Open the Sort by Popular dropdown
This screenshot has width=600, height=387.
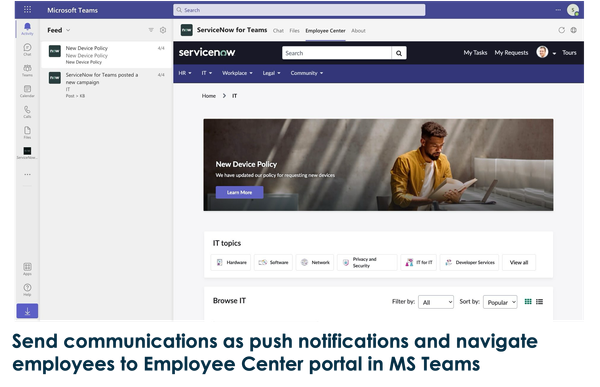click(x=500, y=302)
